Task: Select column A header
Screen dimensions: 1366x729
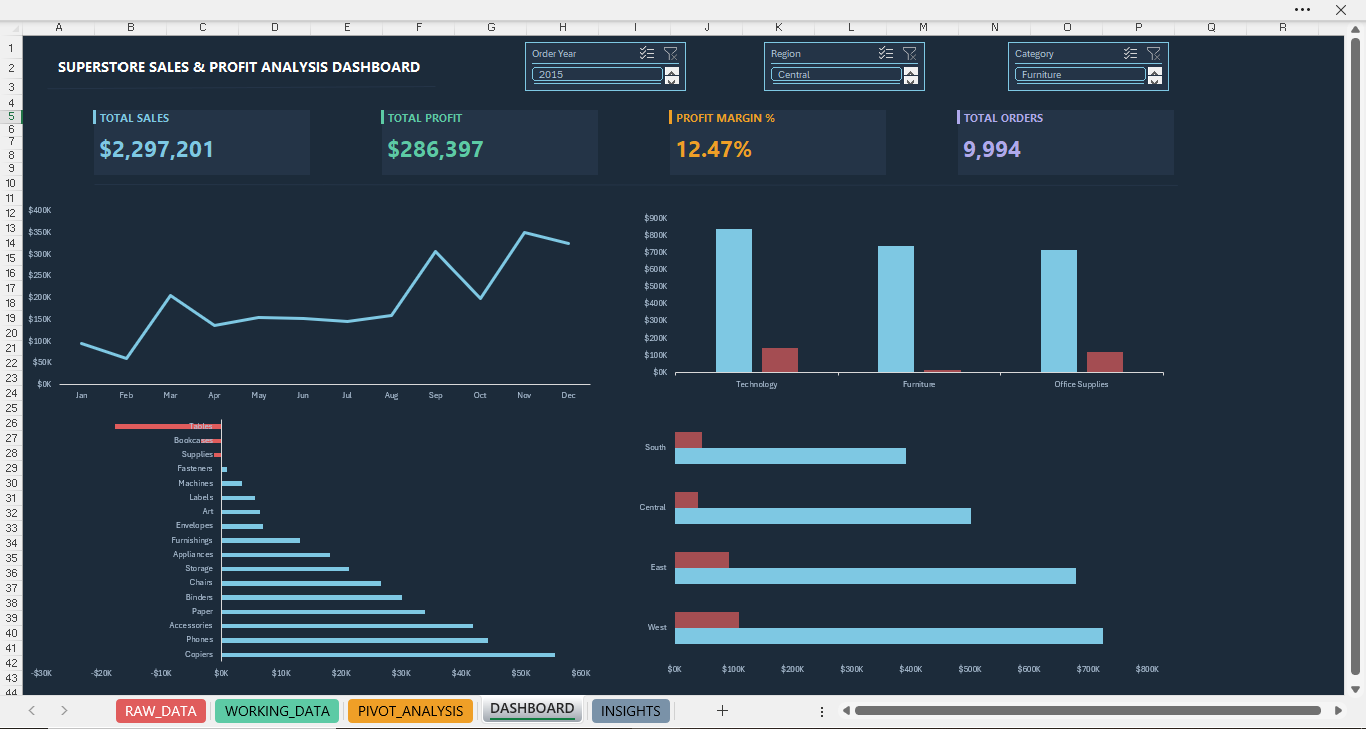Action: [59, 28]
